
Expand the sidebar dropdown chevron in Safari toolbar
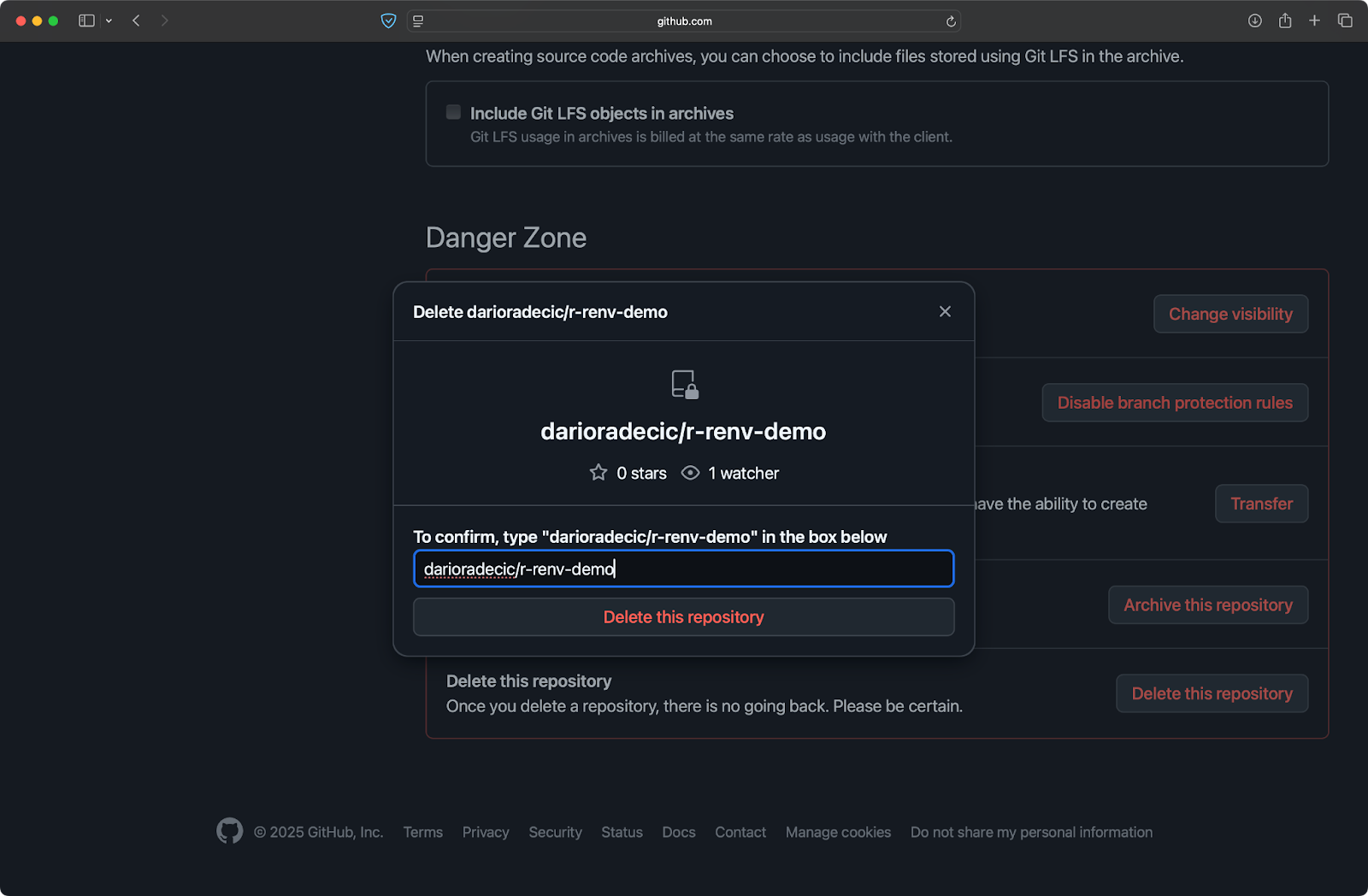tap(109, 21)
